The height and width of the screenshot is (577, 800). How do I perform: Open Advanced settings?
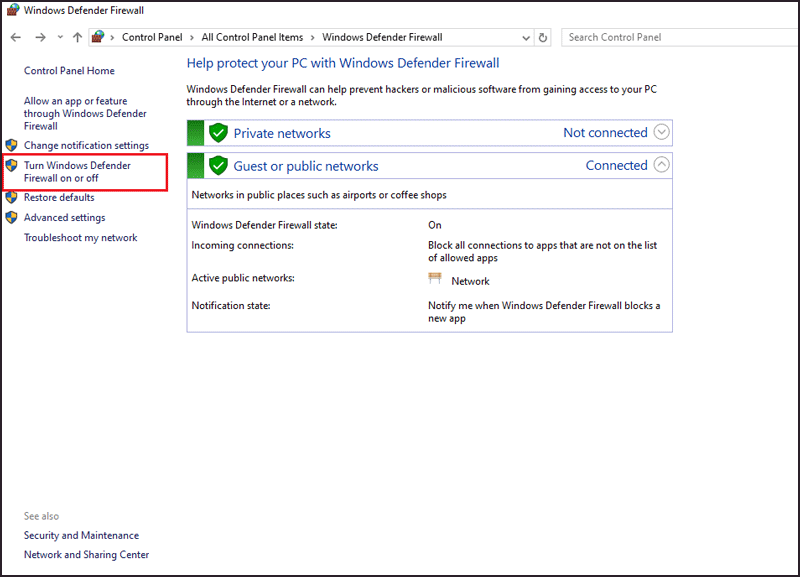(64, 218)
